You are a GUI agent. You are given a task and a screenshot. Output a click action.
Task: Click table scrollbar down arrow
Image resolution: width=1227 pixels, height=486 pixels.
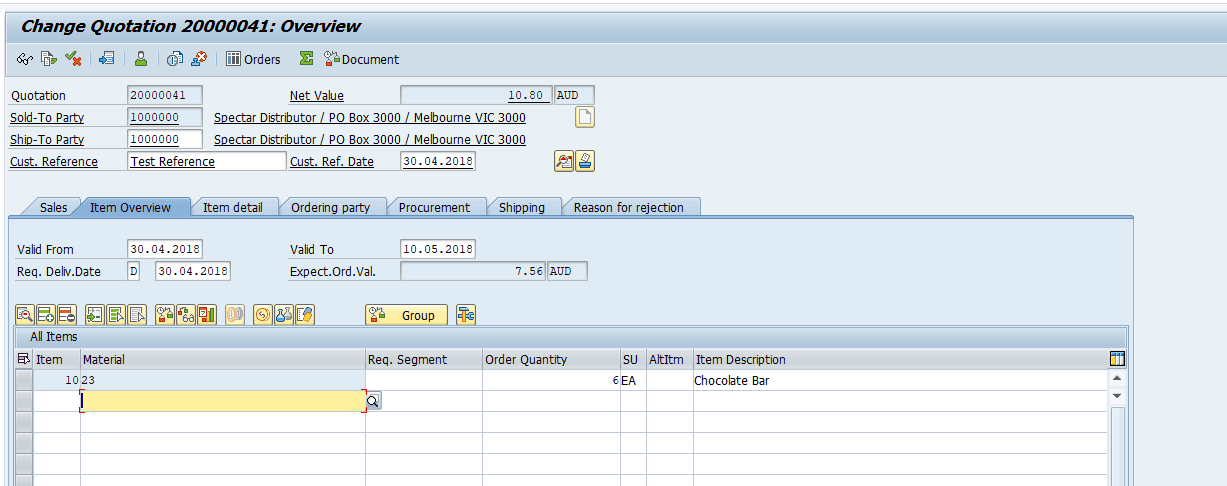(1118, 397)
